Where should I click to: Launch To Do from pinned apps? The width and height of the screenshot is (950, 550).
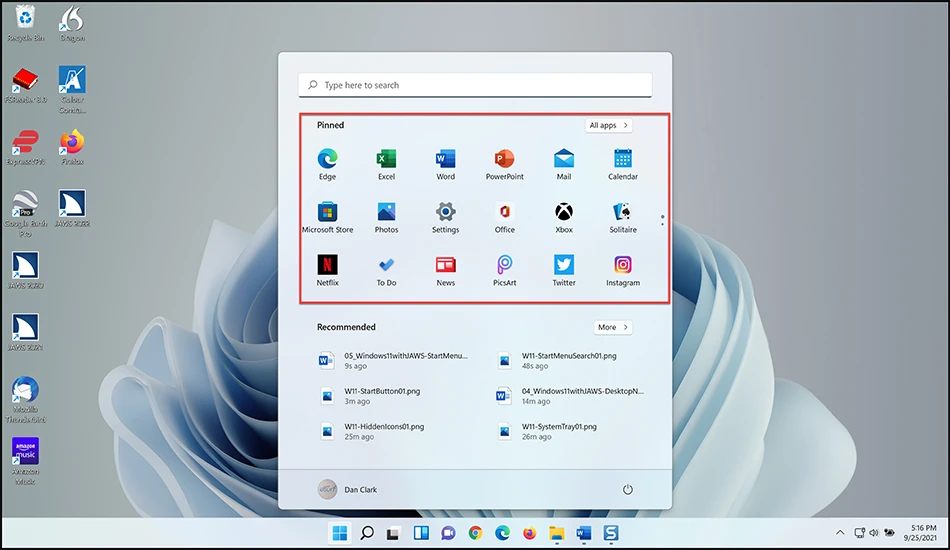(386, 270)
